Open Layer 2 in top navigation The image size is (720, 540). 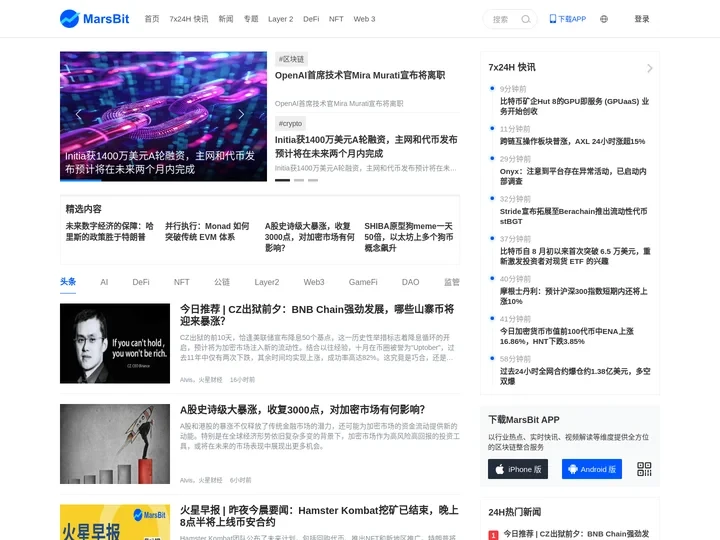pyautogui.click(x=281, y=19)
